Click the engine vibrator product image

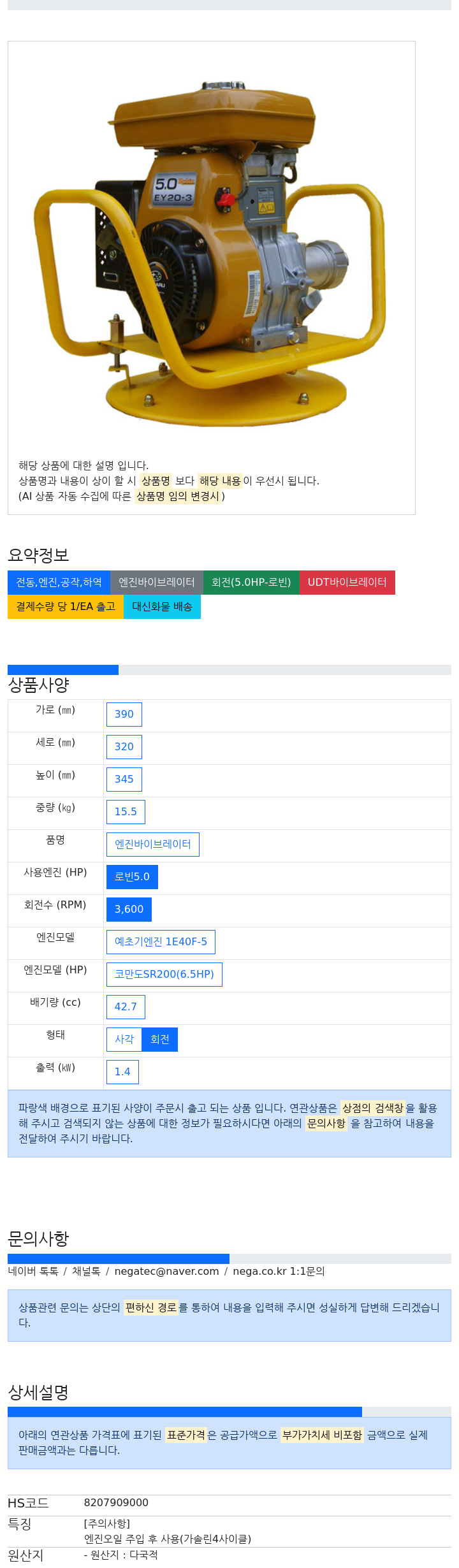click(211, 249)
